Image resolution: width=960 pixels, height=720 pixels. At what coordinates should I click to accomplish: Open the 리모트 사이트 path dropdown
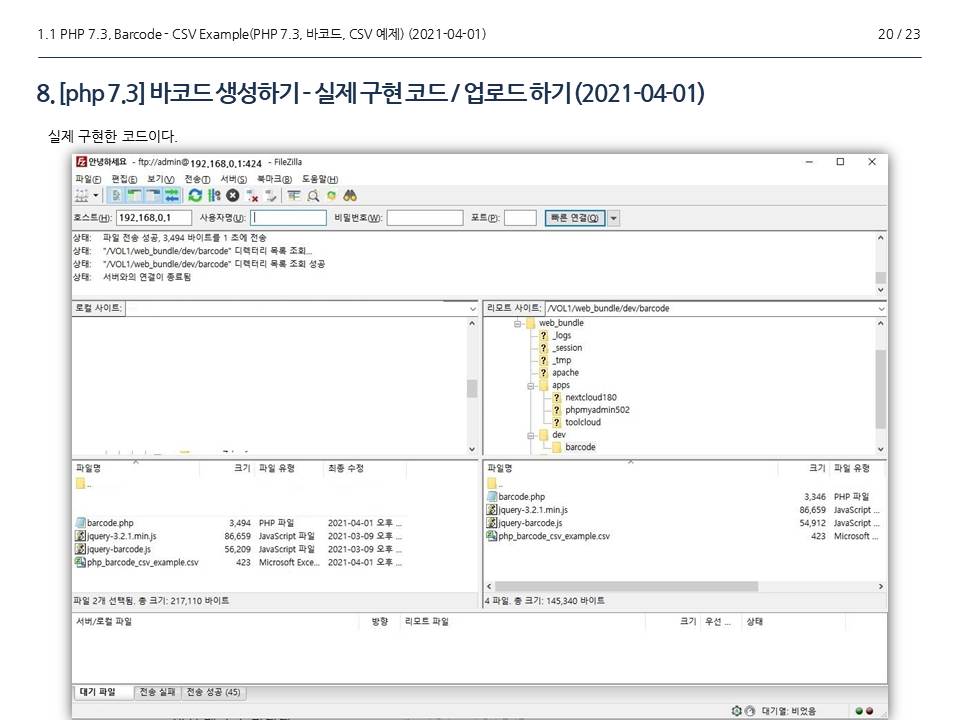click(x=881, y=309)
